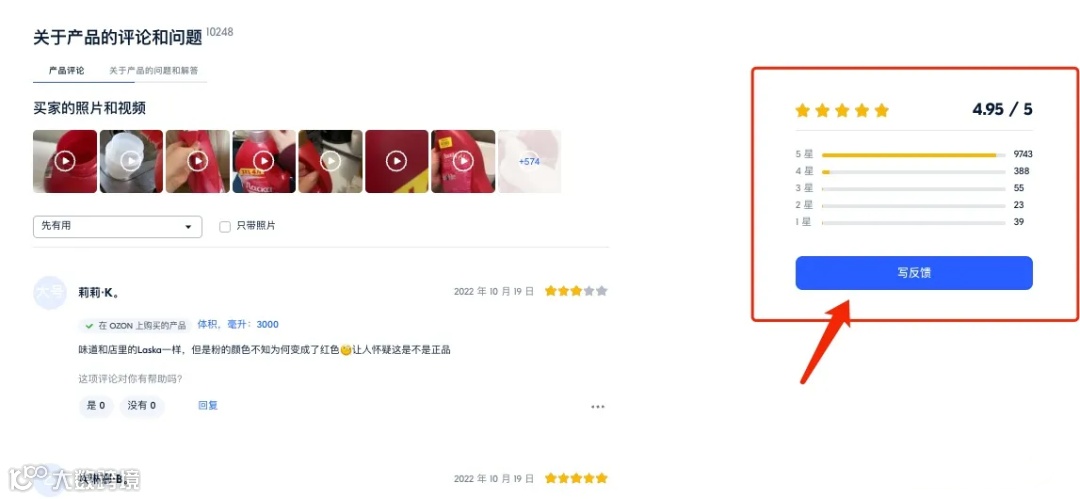
Task: Click the three-star rating on first review
Action: point(576,291)
